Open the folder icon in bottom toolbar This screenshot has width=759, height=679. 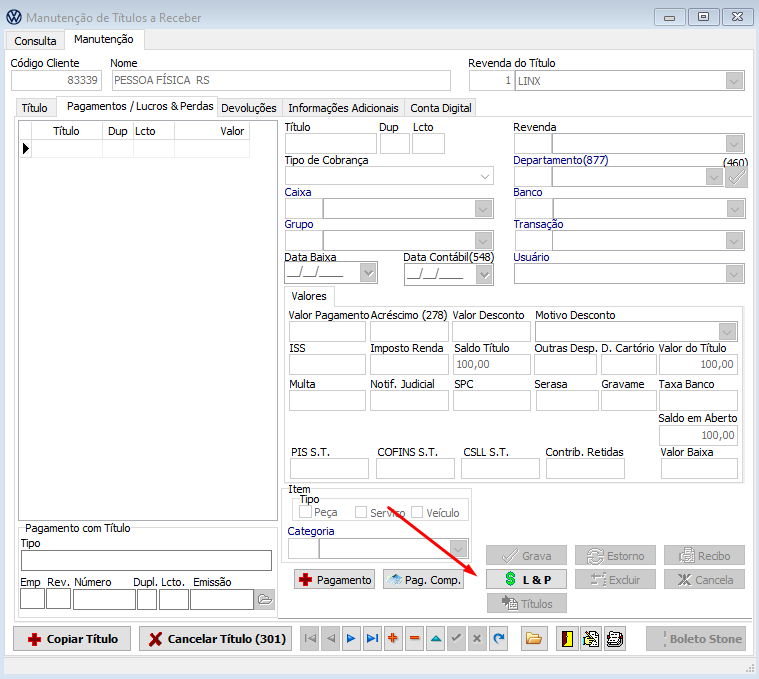tap(533, 639)
